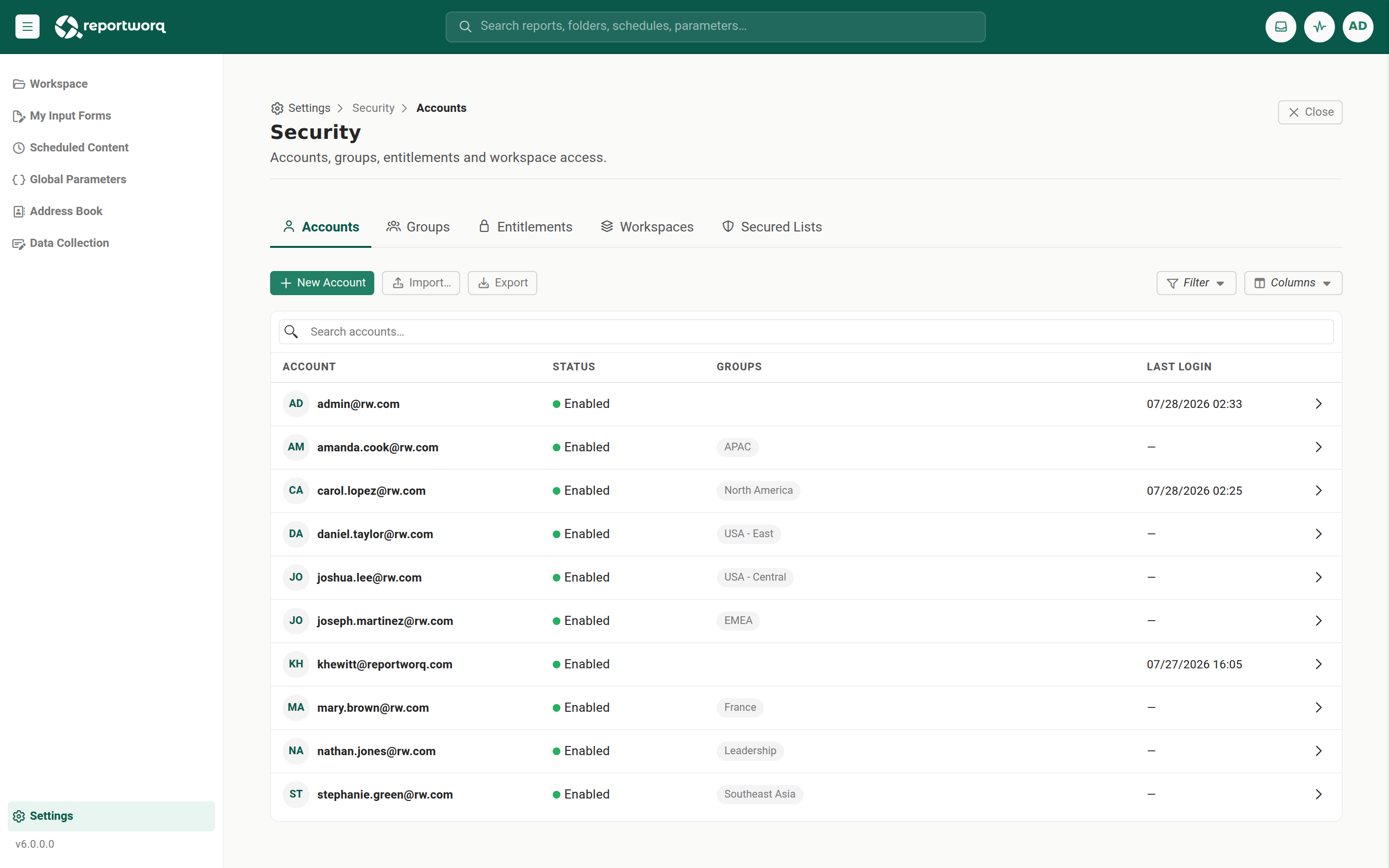Viewport: 1389px width, 868px height.
Task: Click the ST avatar for stephanie.green
Action: click(296, 794)
